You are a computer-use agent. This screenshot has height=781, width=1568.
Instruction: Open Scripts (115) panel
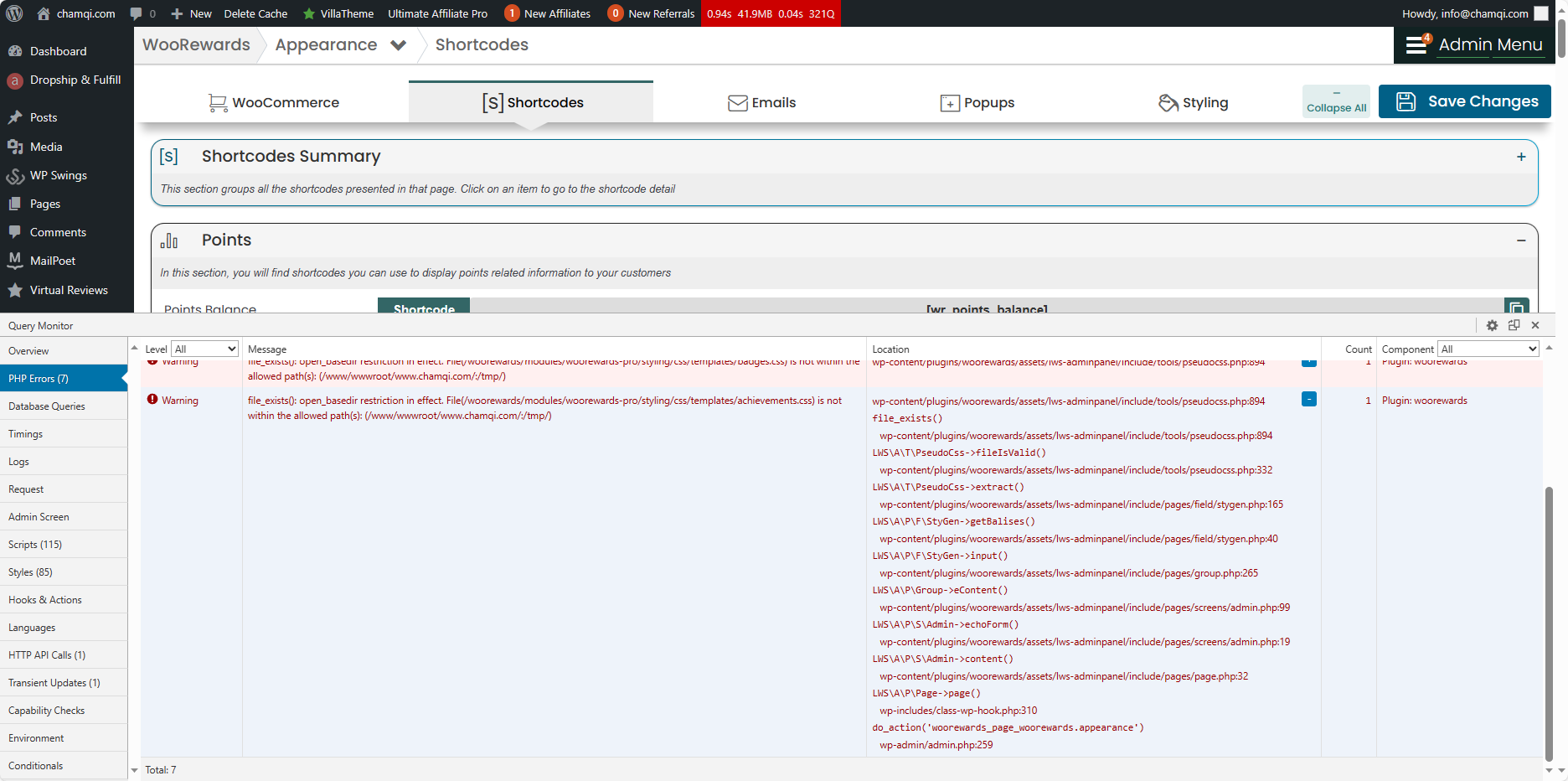[x=64, y=545]
